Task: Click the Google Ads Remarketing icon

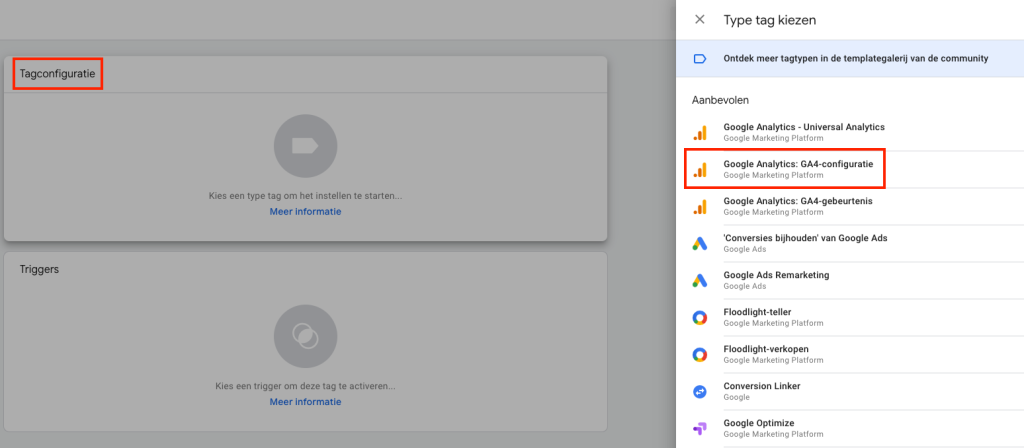Action: click(x=700, y=280)
